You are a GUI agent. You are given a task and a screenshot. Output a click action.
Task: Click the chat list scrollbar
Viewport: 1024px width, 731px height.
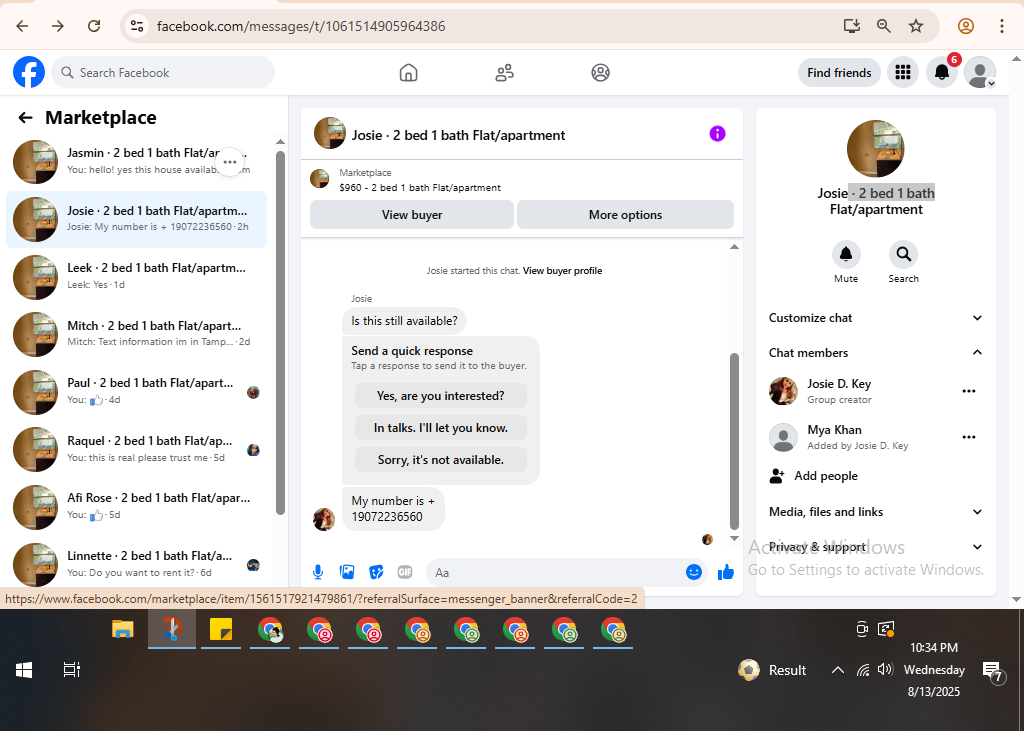[280, 333]
